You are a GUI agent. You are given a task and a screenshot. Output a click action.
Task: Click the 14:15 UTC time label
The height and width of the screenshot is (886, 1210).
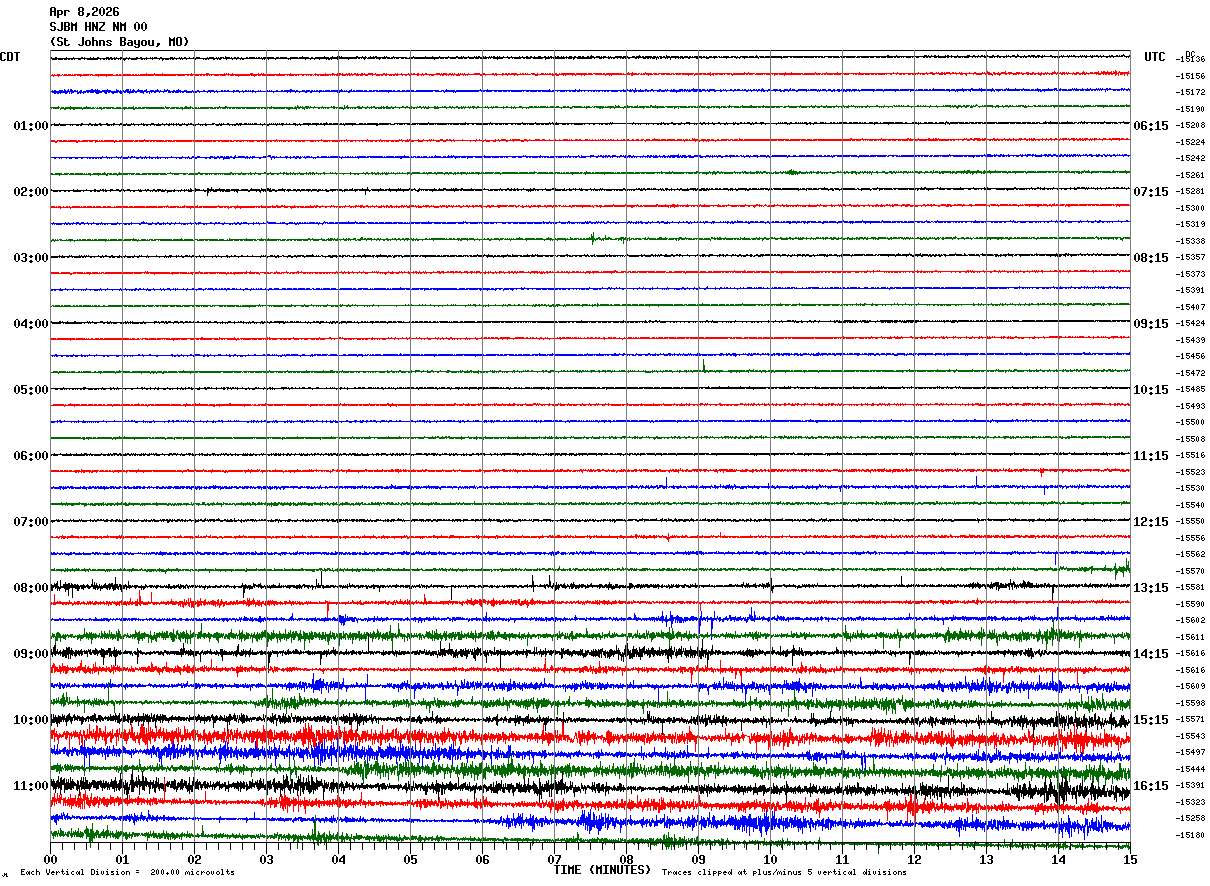(1151, 654)
